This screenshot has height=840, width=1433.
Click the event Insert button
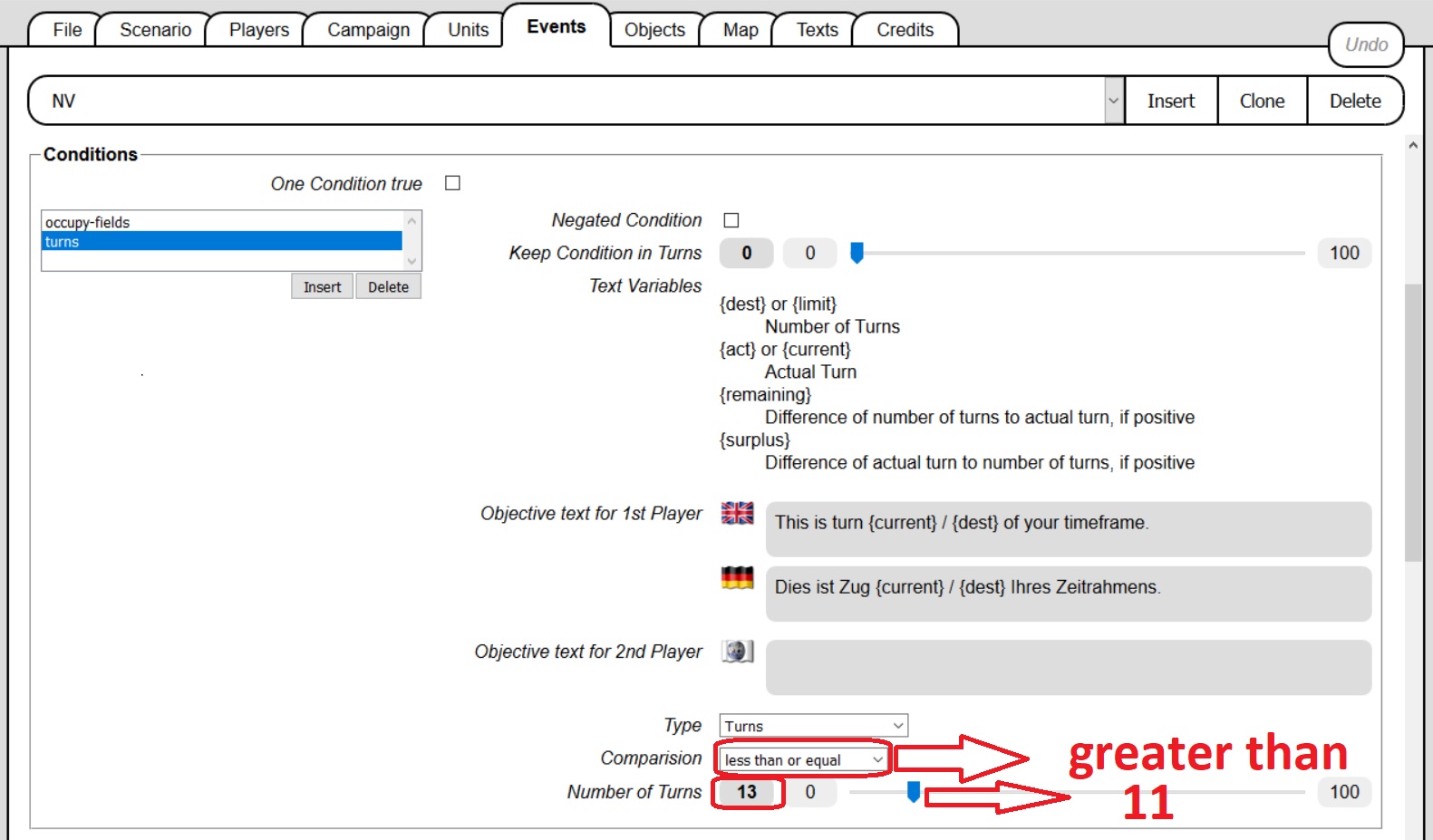pos(1171,101)
